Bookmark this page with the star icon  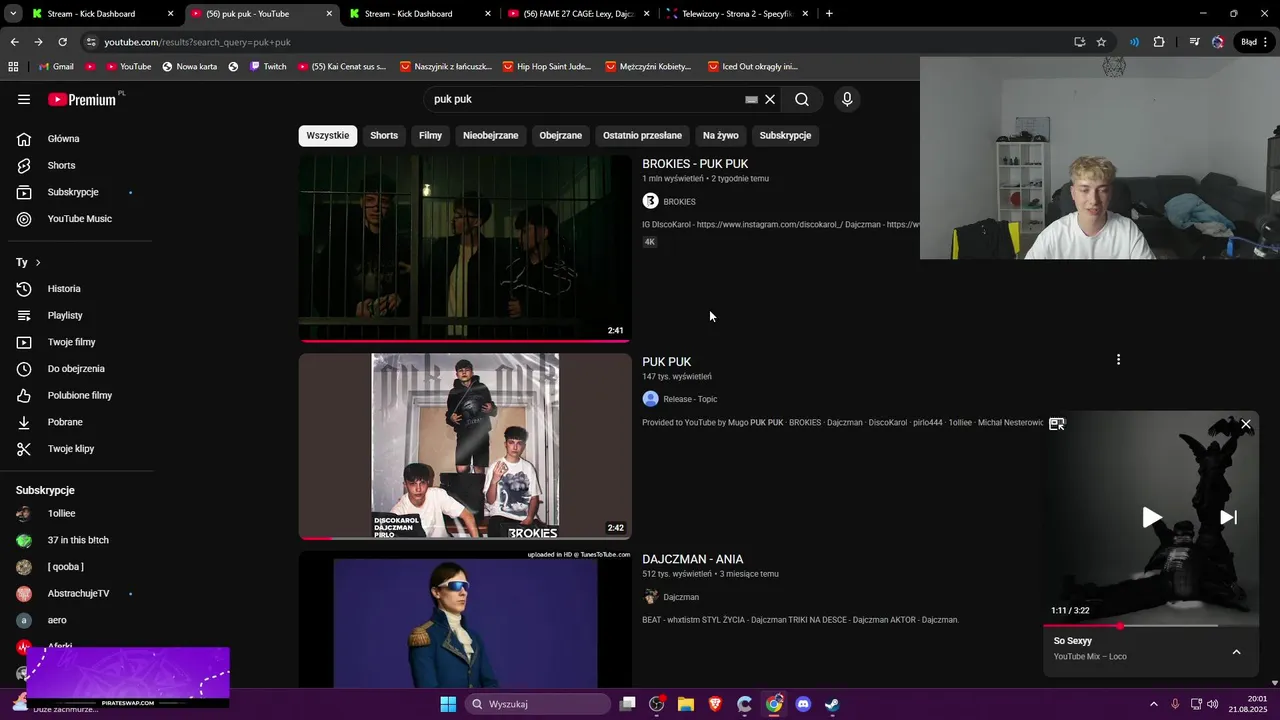pos(1101,42)
